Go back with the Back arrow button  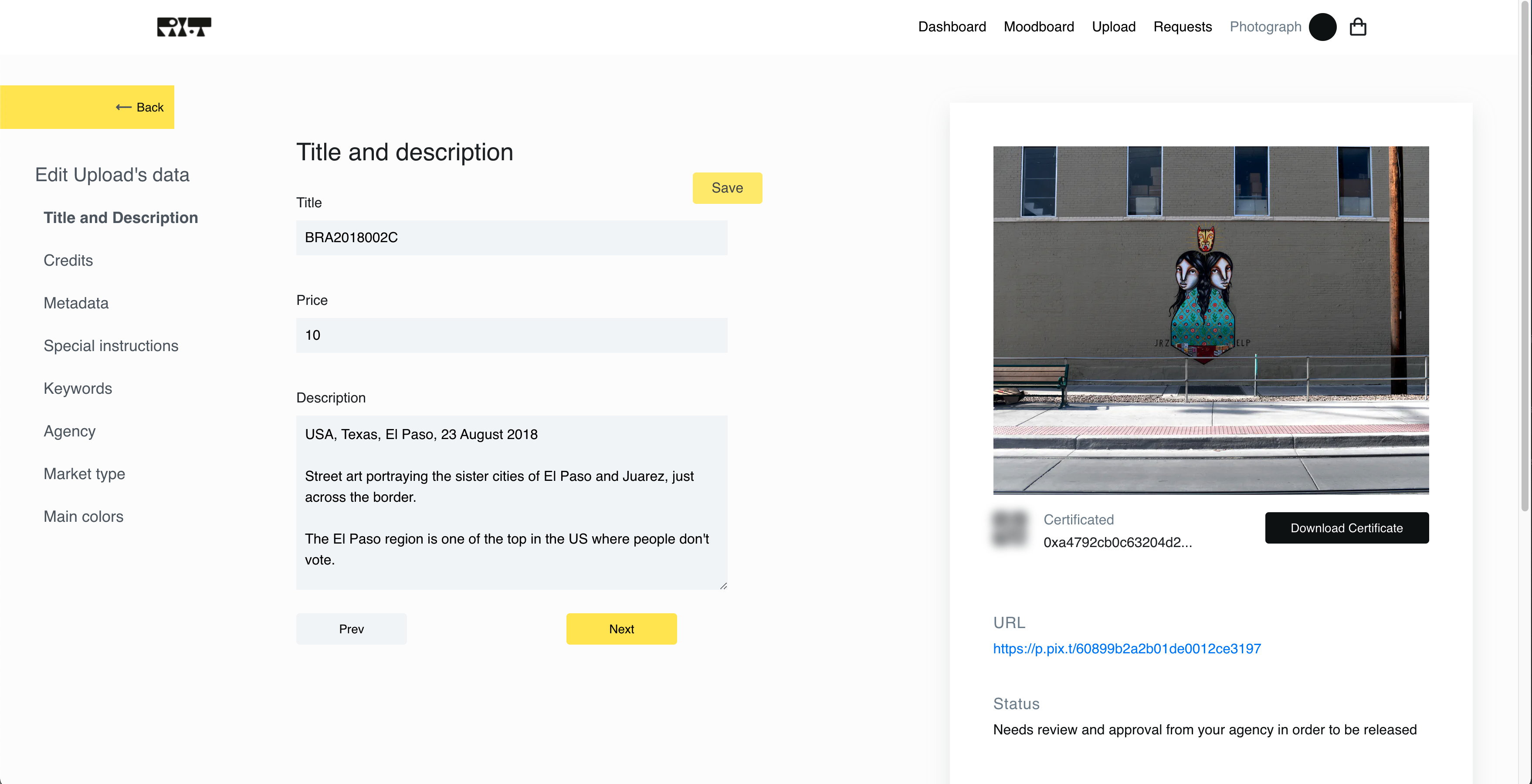[87, 107]
